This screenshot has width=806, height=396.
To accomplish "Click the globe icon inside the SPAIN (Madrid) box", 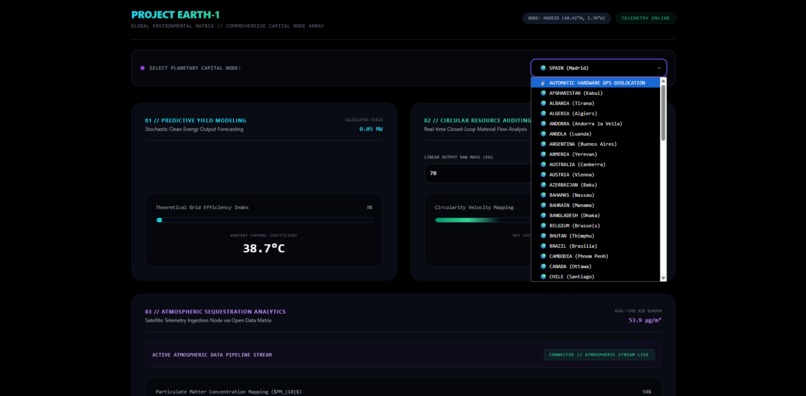I will click(x=543, y=68).
